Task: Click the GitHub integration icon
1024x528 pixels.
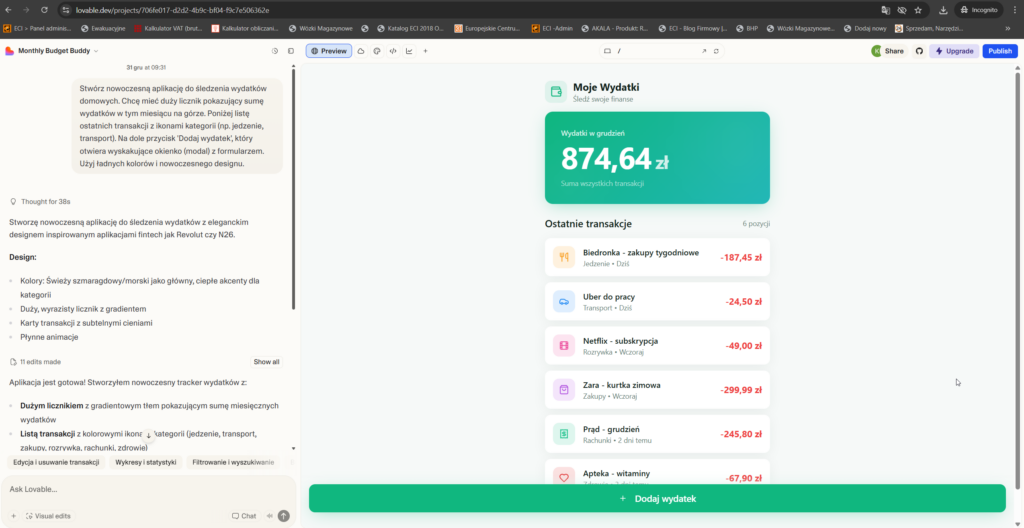Action: 919,51
